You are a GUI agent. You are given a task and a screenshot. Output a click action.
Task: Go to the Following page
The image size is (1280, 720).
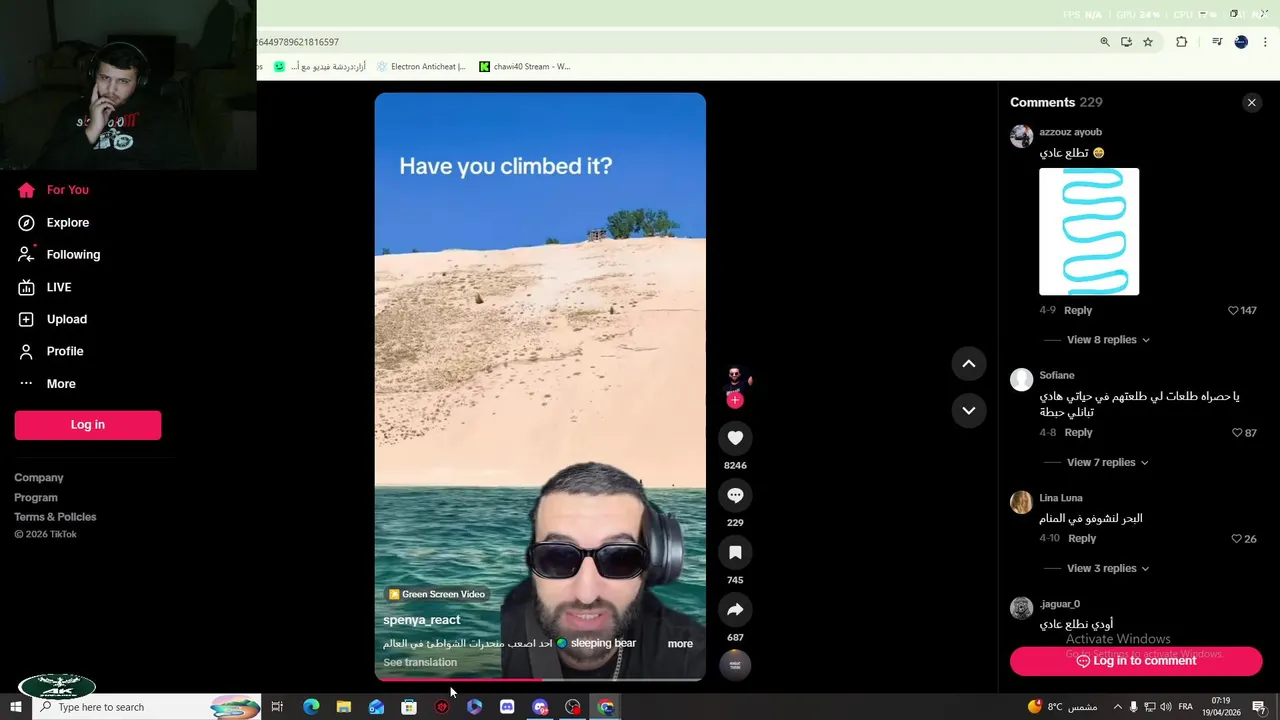[73, 254]
